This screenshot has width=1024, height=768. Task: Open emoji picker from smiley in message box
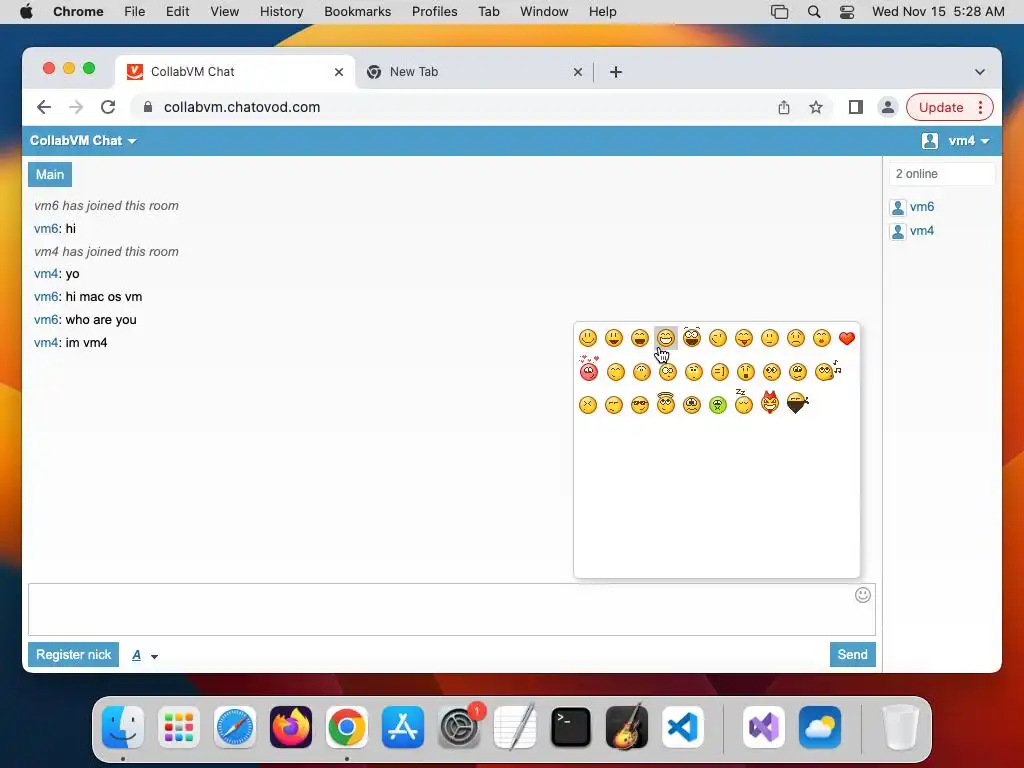[863, 595]
